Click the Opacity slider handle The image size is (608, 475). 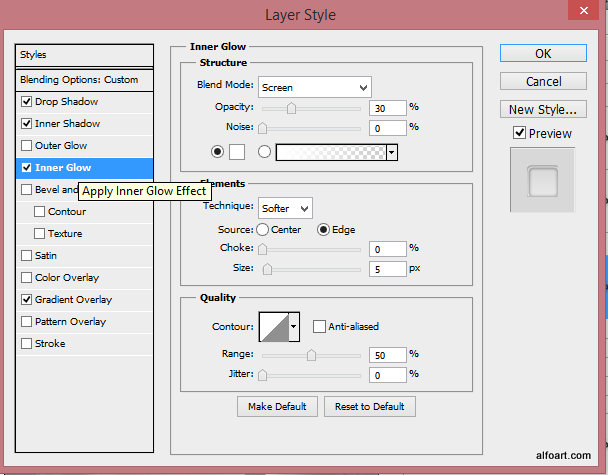click(292, 108)
